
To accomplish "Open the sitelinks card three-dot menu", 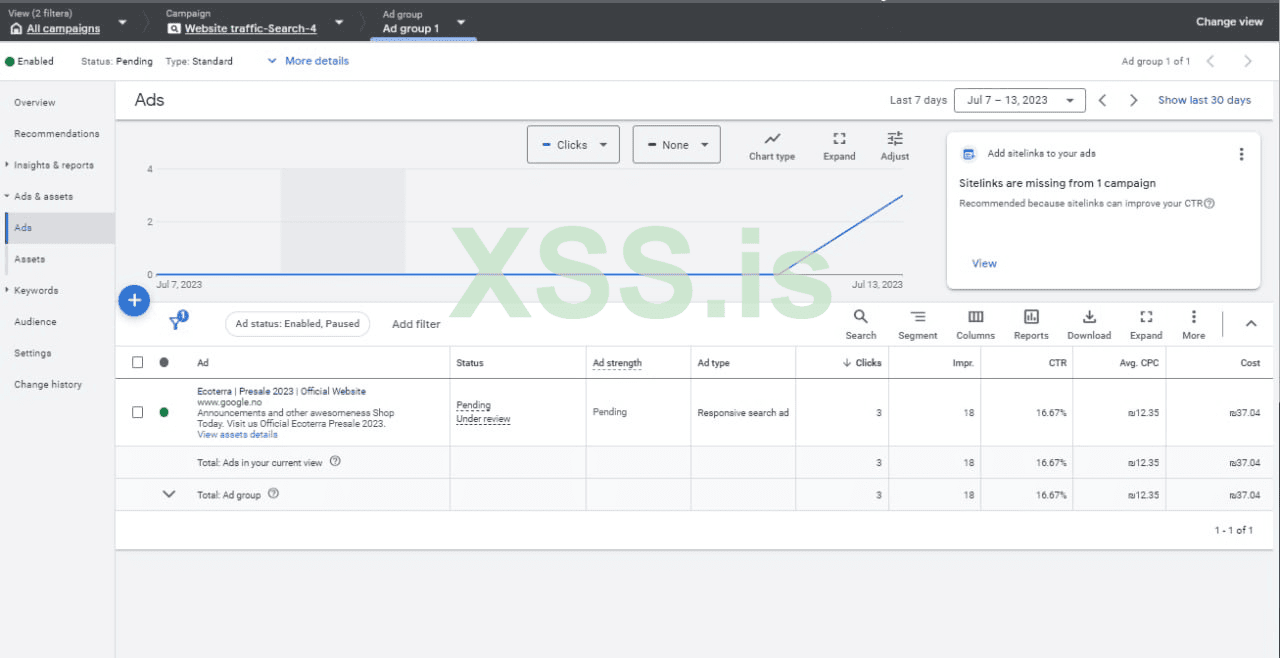I will click(x=1241, y=154).
